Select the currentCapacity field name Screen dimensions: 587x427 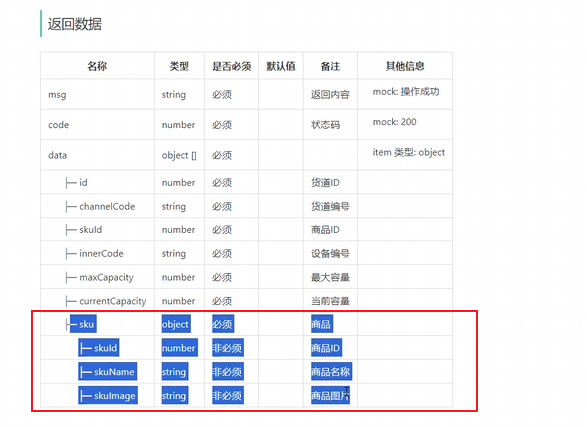(113, 301)
